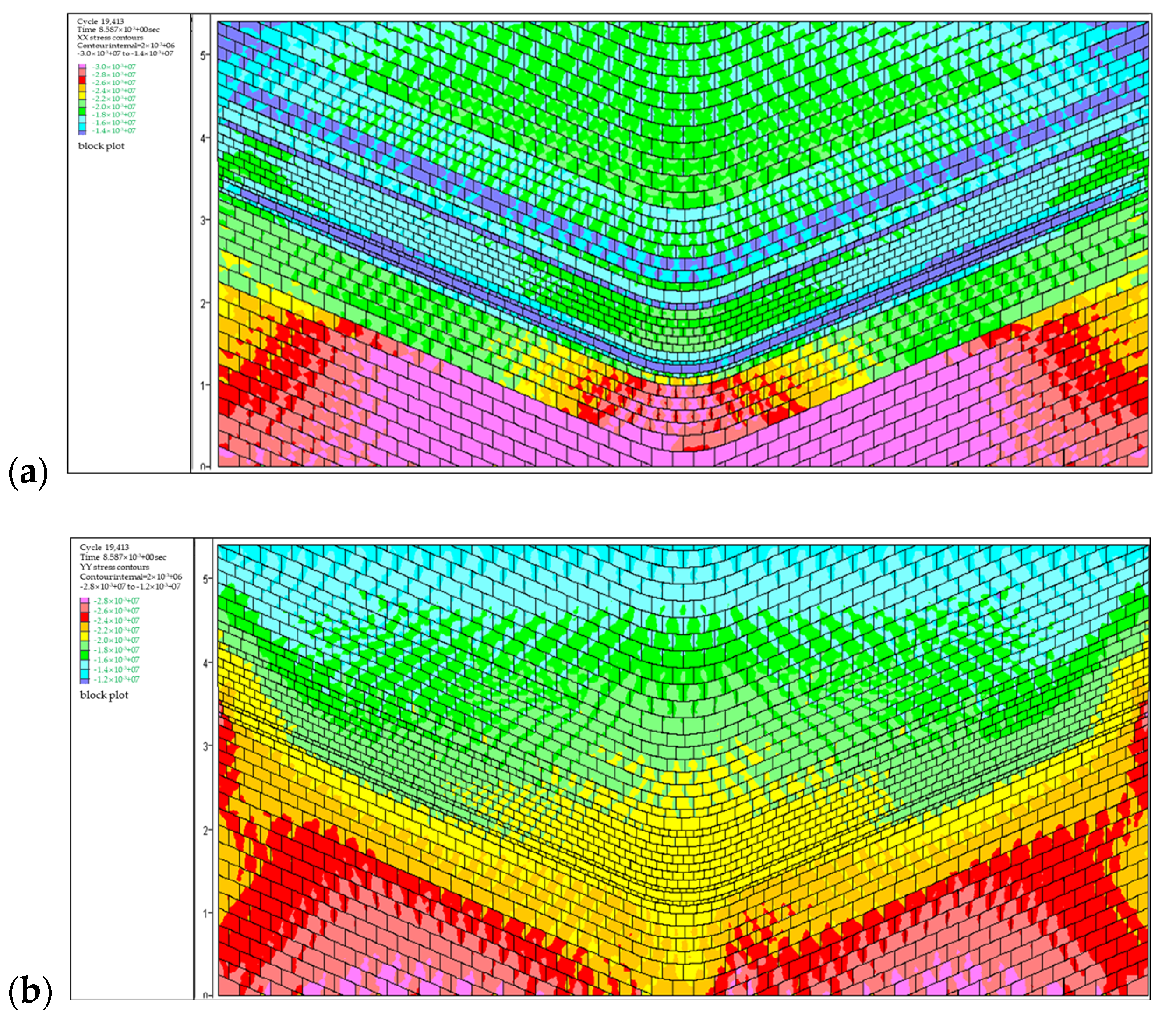This screenshot has width=1176, height=1028.
Task: Click the salmon pink swatch in YY legend
Action: coord(85,608)
